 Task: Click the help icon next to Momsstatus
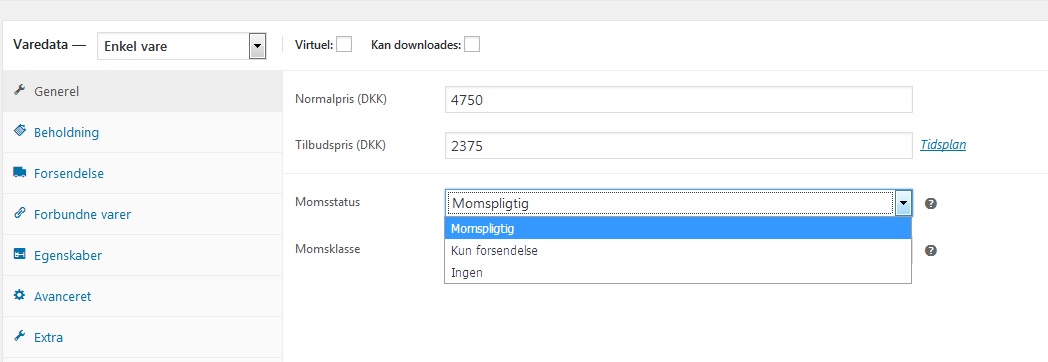tap(930, 203)
